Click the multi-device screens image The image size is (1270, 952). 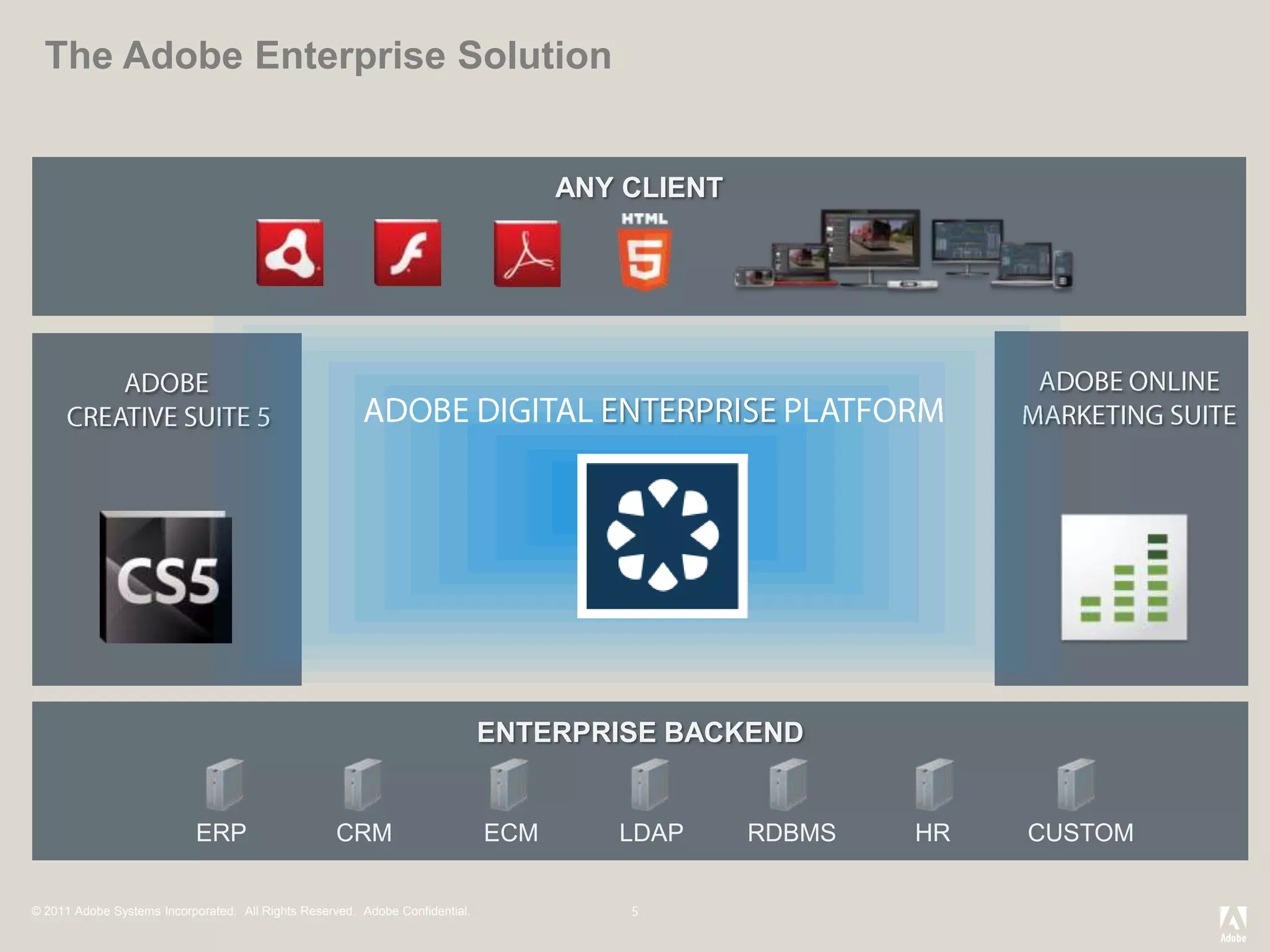[x=904, y=250]
